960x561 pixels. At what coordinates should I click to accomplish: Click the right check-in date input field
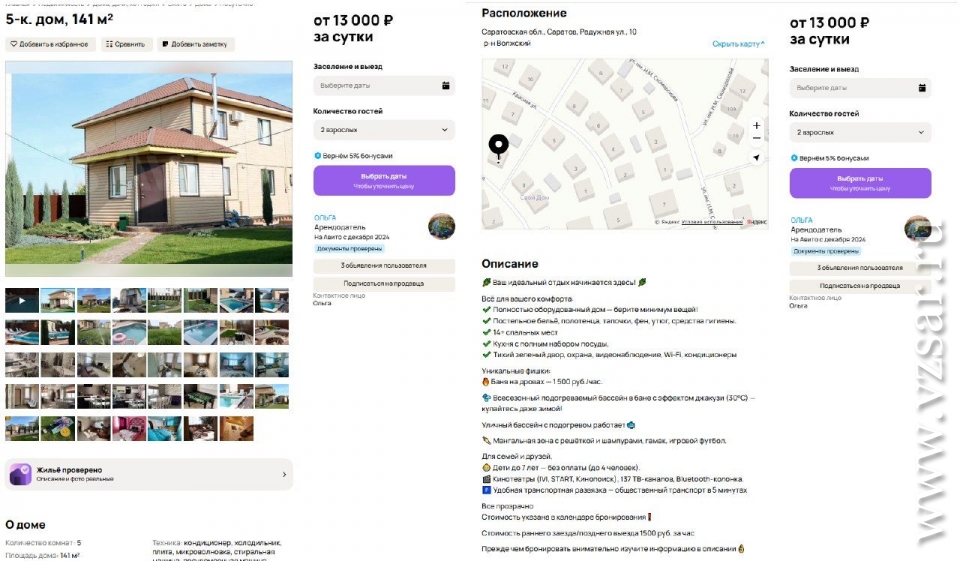pyautogui.click(x=860, y=88)
